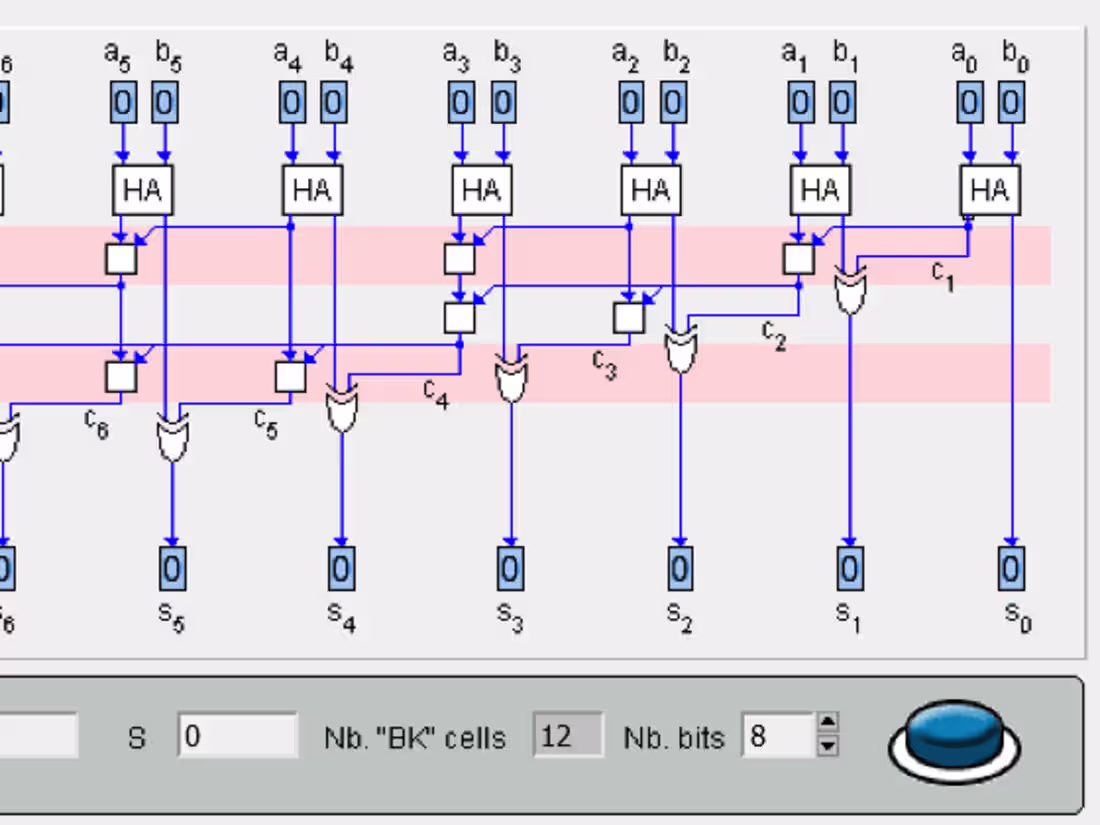Click the S value input field
The height and width of the screenshot is (825, 1100).
coord(238,735)
